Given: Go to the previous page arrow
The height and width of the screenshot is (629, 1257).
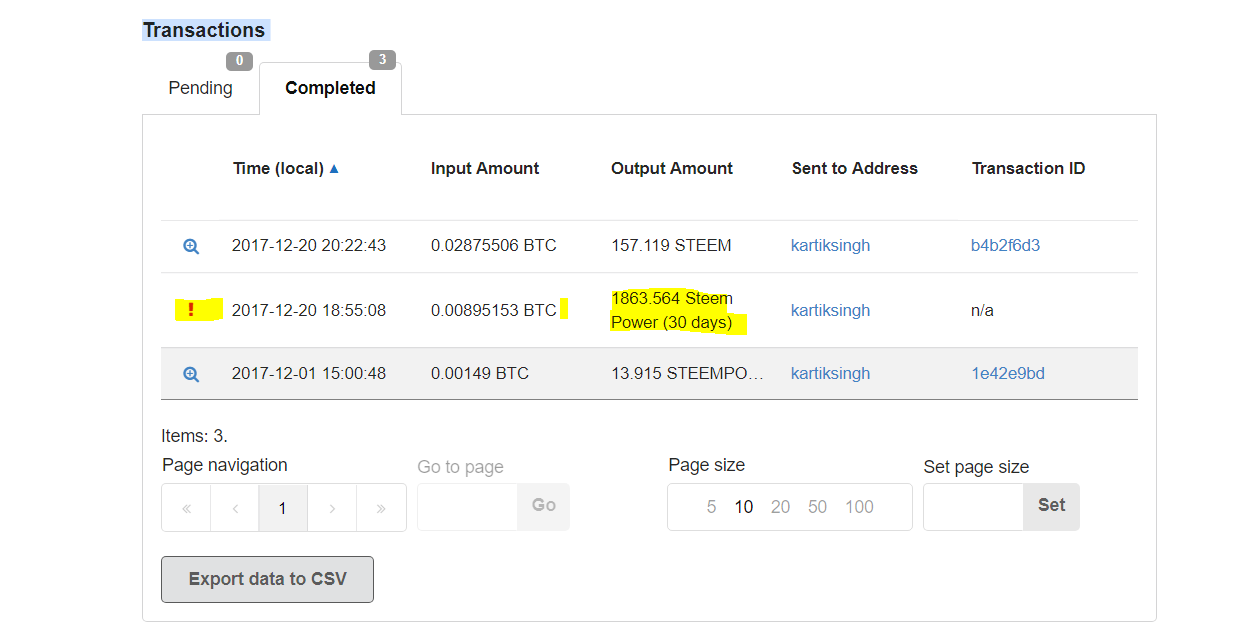Looking at the screenshot, I should point(235,508).
